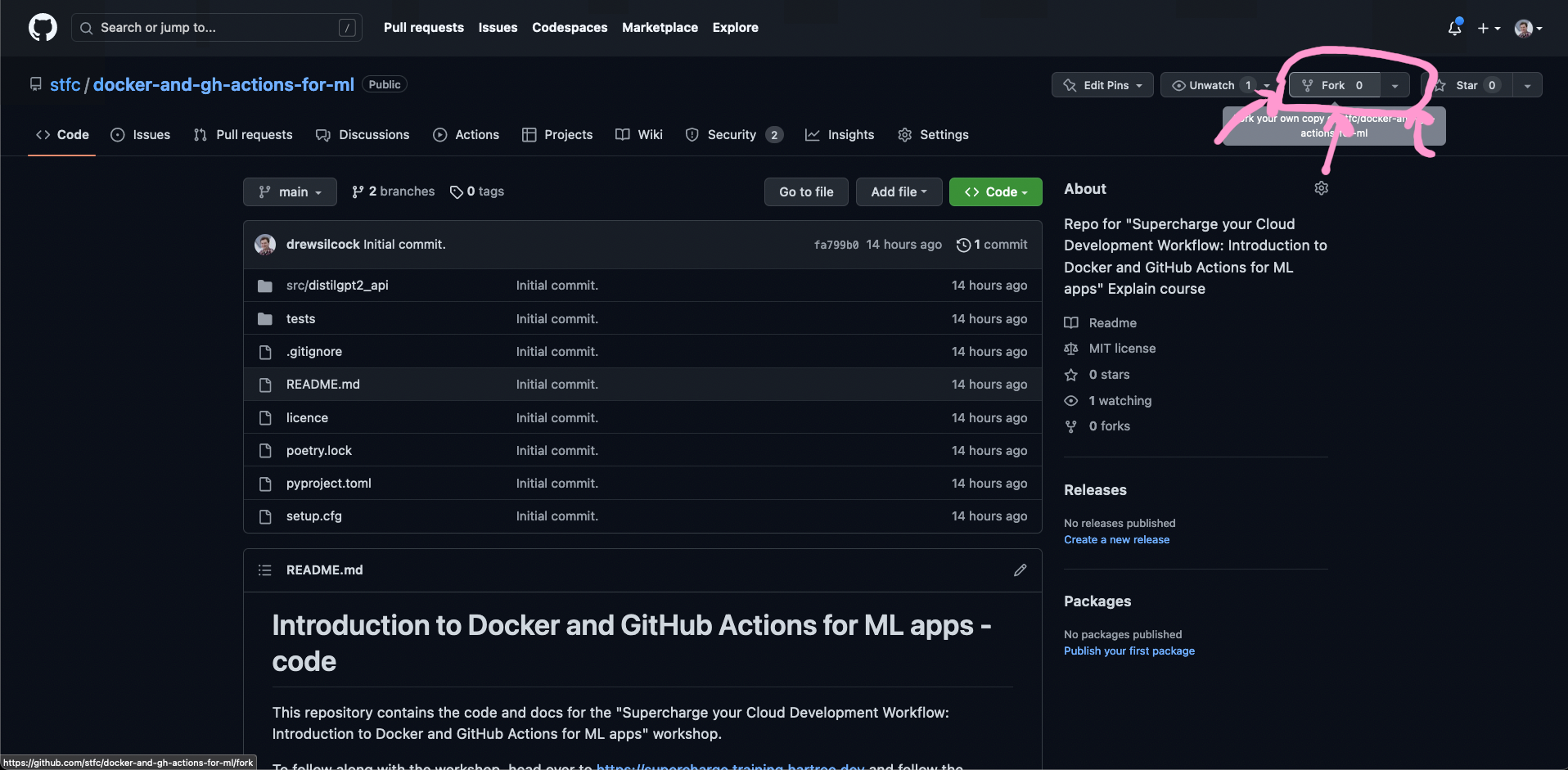Open the main branch selector dropdown
1568x770 pixels.
click(289, 191)
